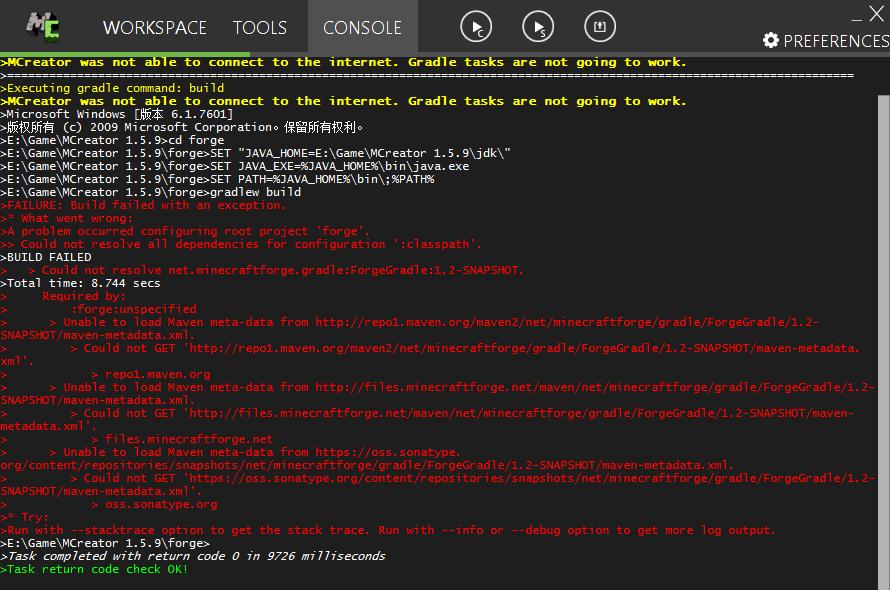Open PREFERENCES settings
890x590 pixels.
coord(826,41)
